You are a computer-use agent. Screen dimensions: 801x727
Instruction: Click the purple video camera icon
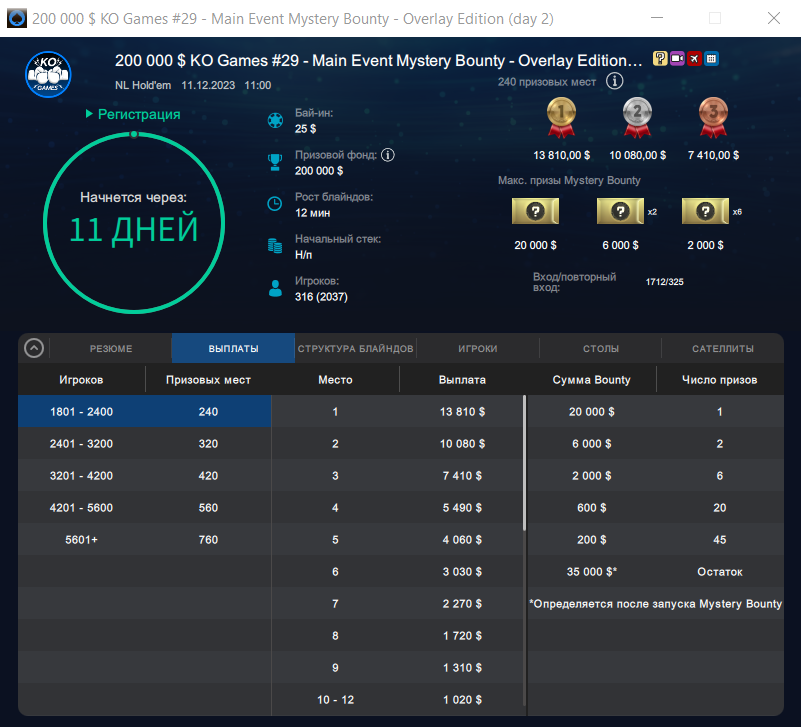coord(677,59)
